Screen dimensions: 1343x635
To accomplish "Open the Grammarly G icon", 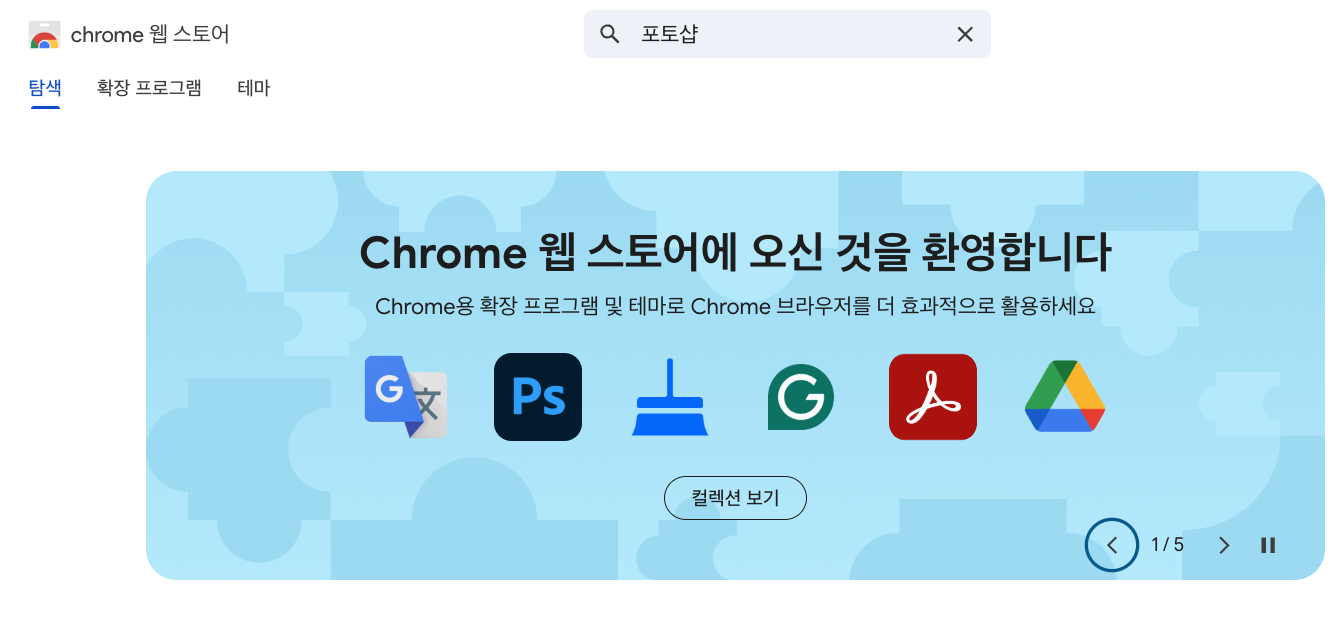I will click(x=801, y=397).
